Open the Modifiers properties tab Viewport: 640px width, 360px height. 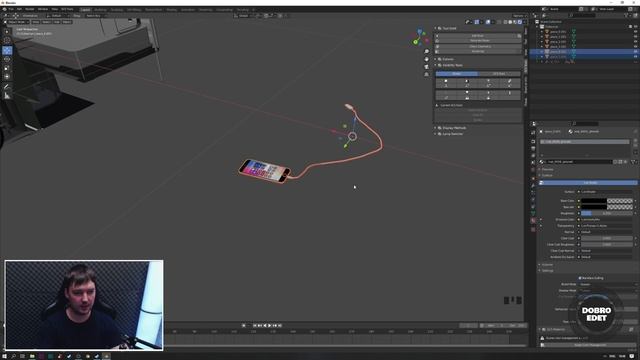pyautogui.click(x=533, y=186)
